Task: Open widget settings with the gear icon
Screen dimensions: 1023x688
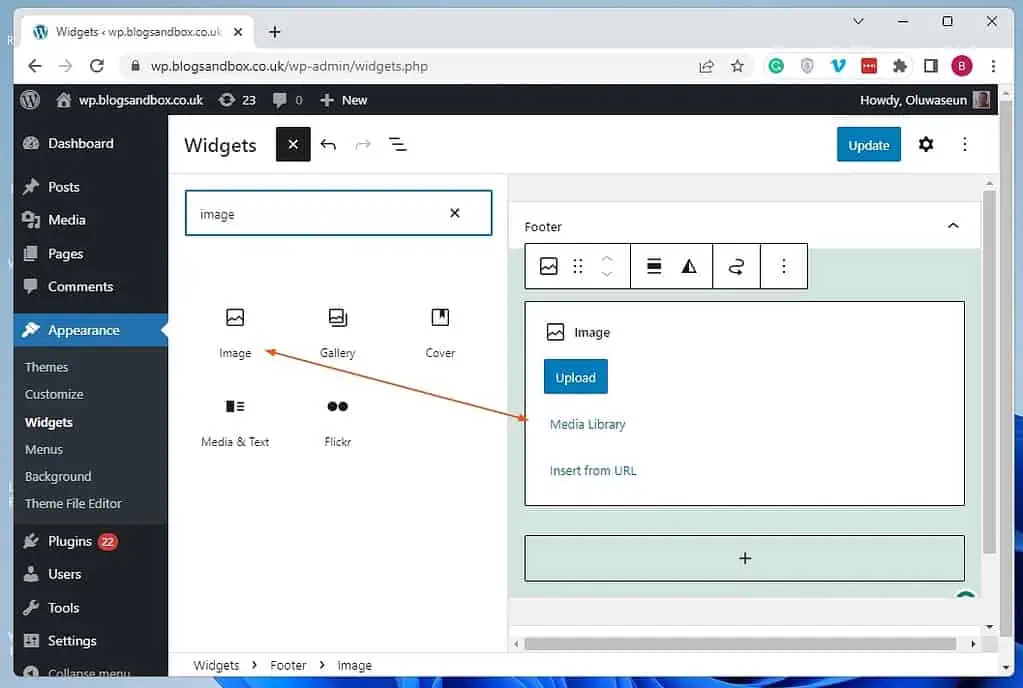Action: click(x=925, y=144)
